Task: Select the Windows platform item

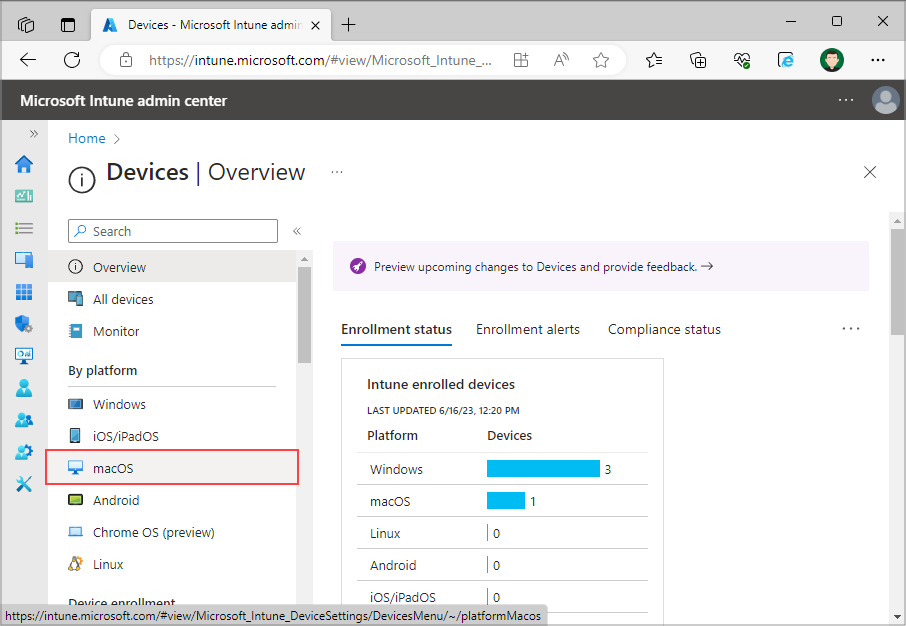Action: pos(172,404)
